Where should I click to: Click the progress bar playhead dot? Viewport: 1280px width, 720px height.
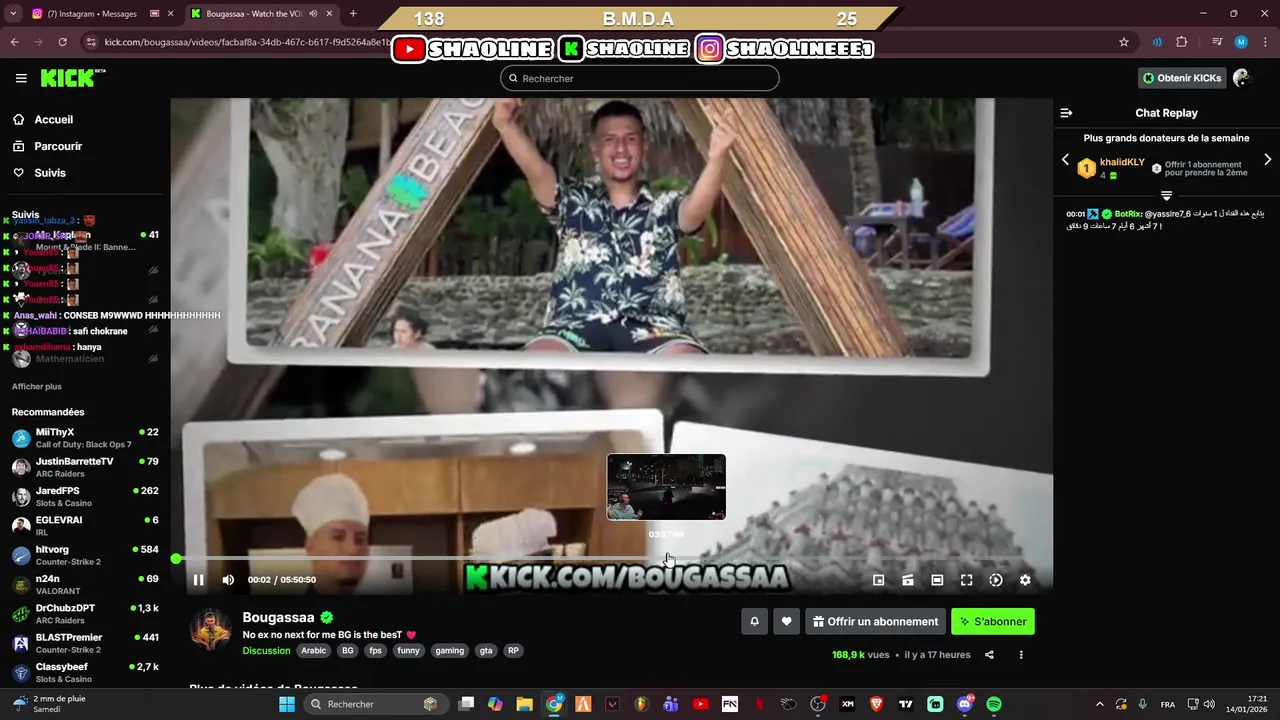[176, 558]
